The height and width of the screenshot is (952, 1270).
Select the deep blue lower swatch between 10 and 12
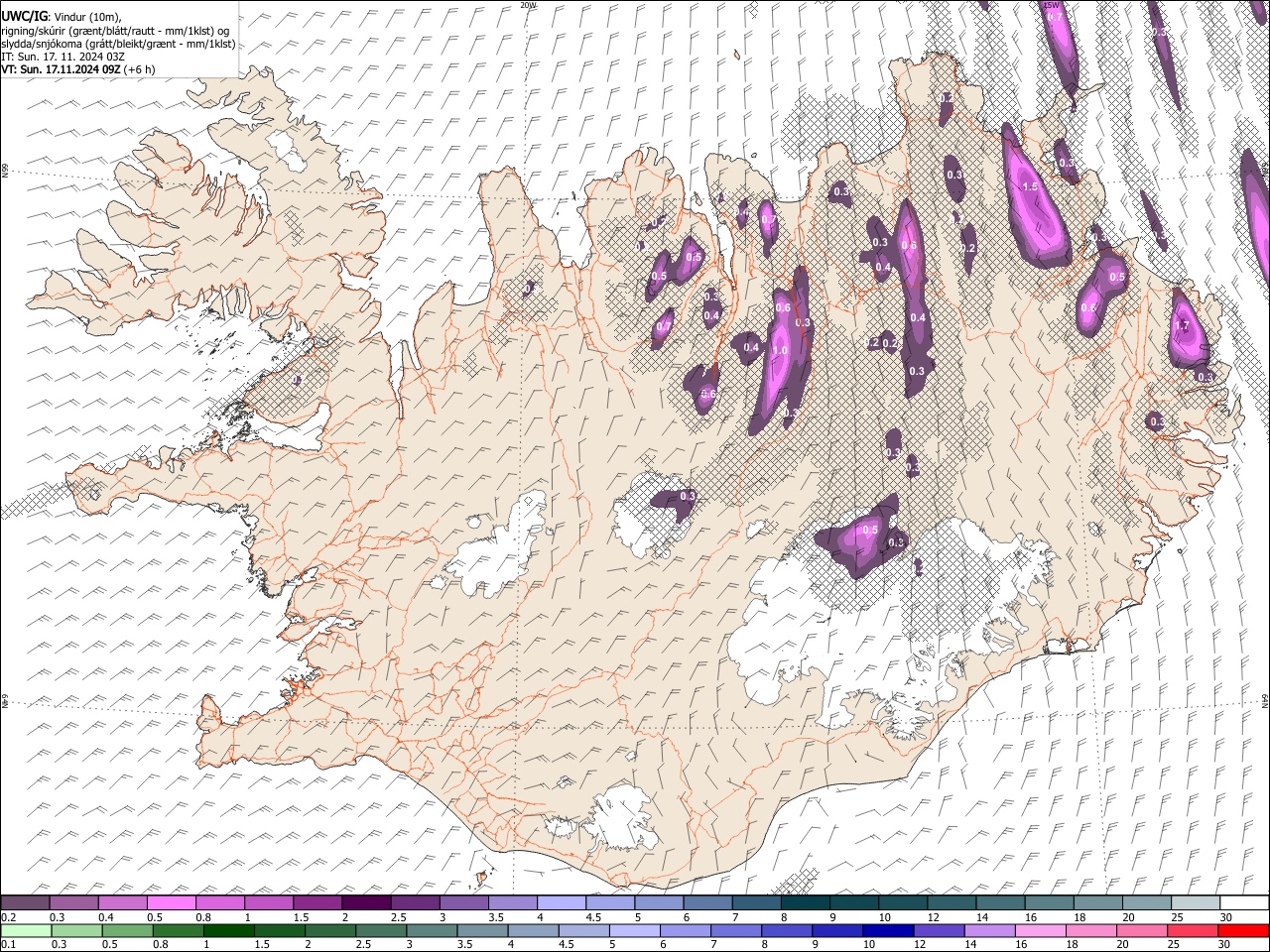pyautogui.click(x=889, y=930)
